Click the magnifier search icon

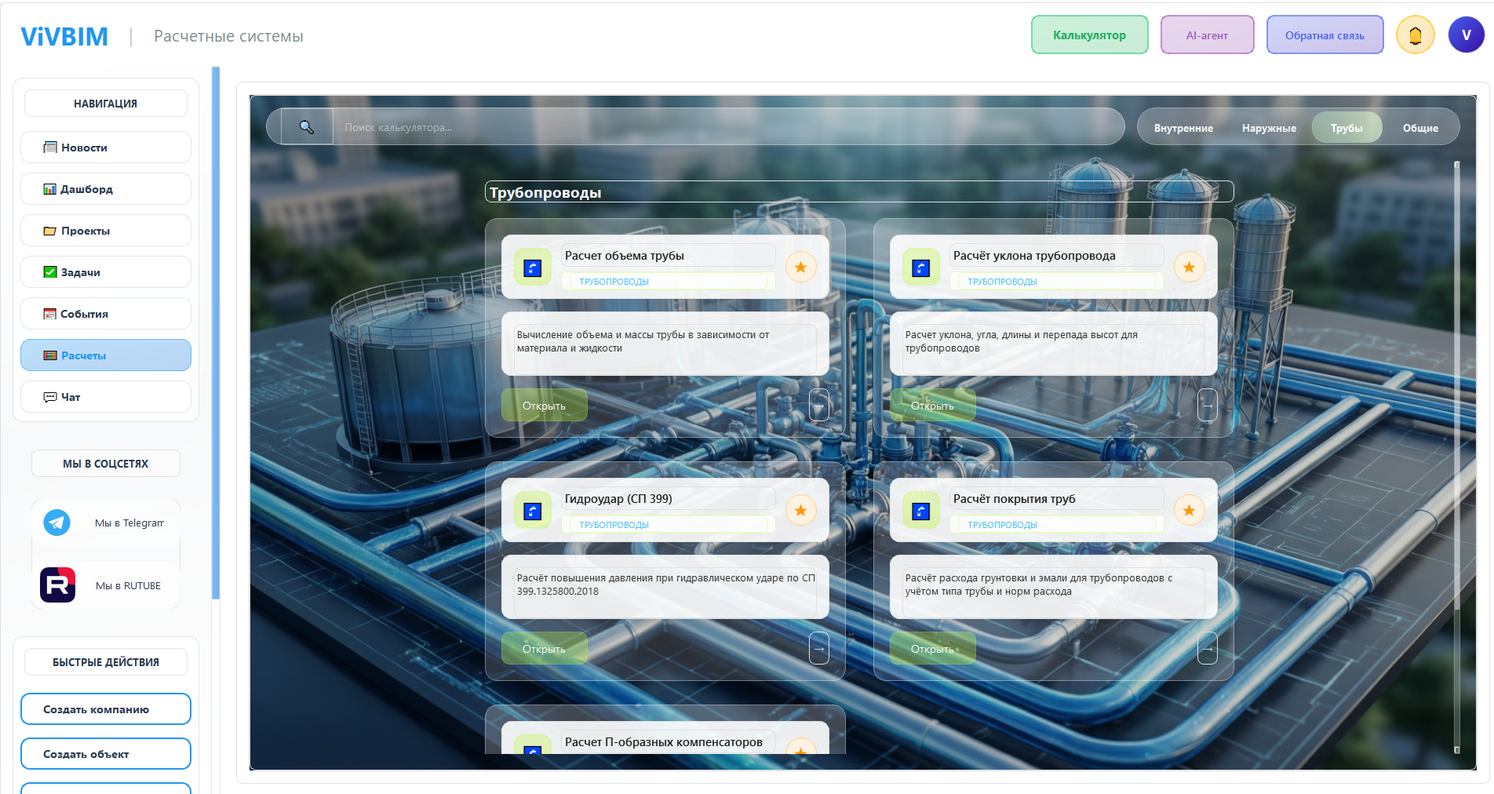click(307, 127)
